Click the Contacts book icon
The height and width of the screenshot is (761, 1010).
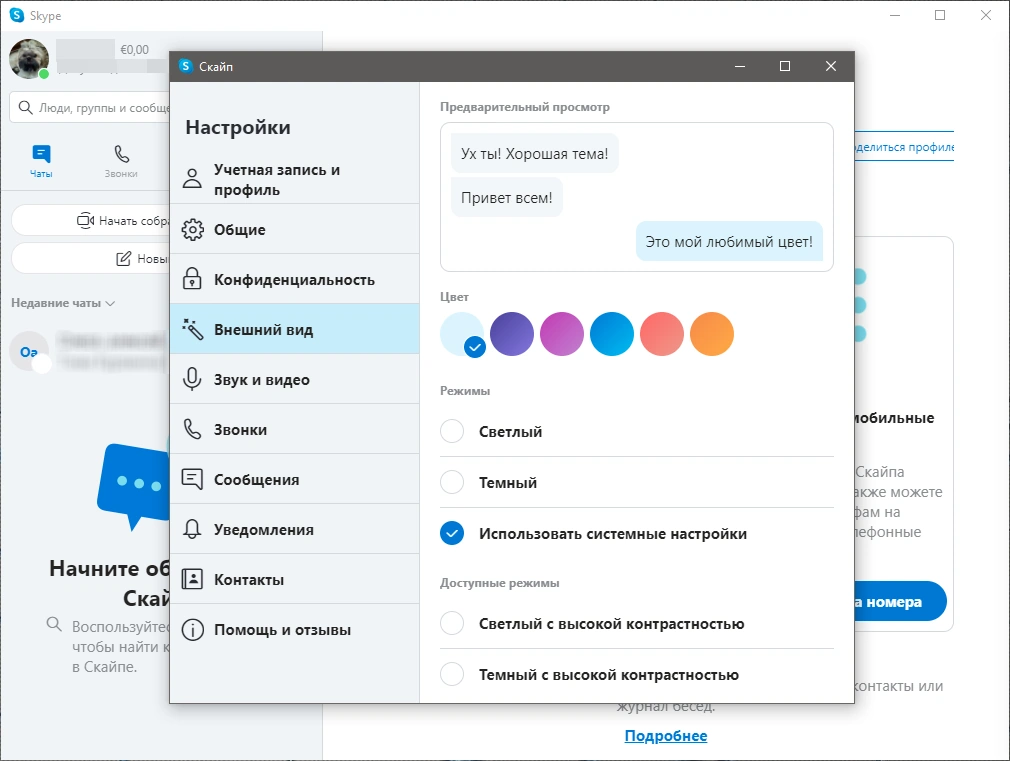click(192, 579)
